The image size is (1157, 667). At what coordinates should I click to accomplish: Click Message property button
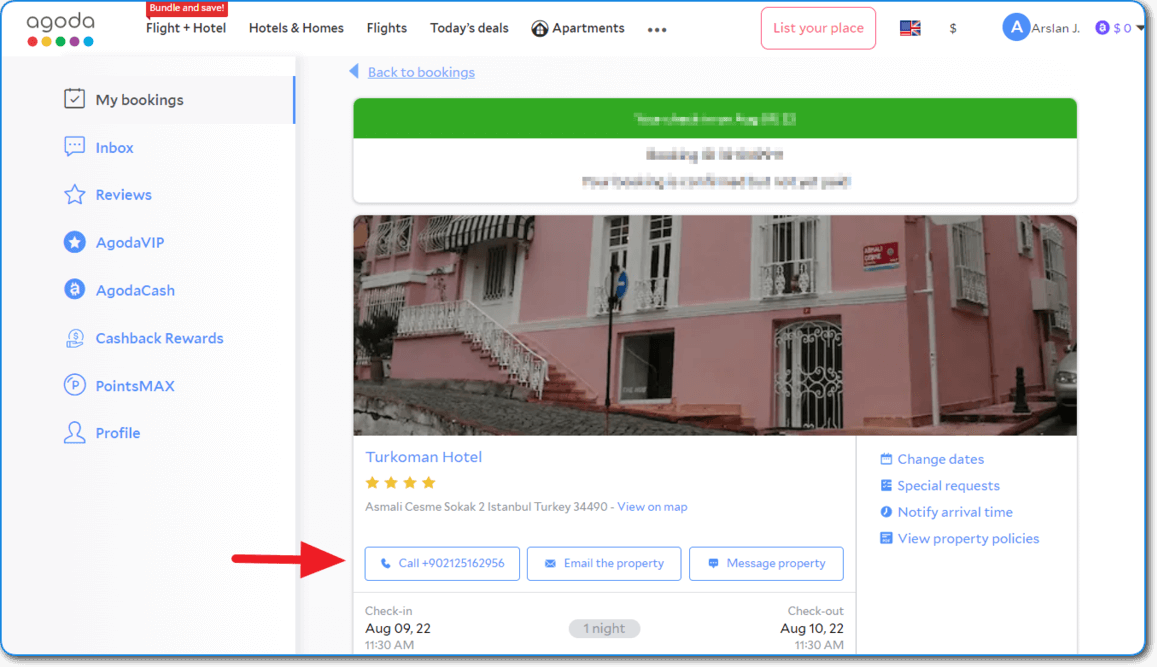[766, 564]
